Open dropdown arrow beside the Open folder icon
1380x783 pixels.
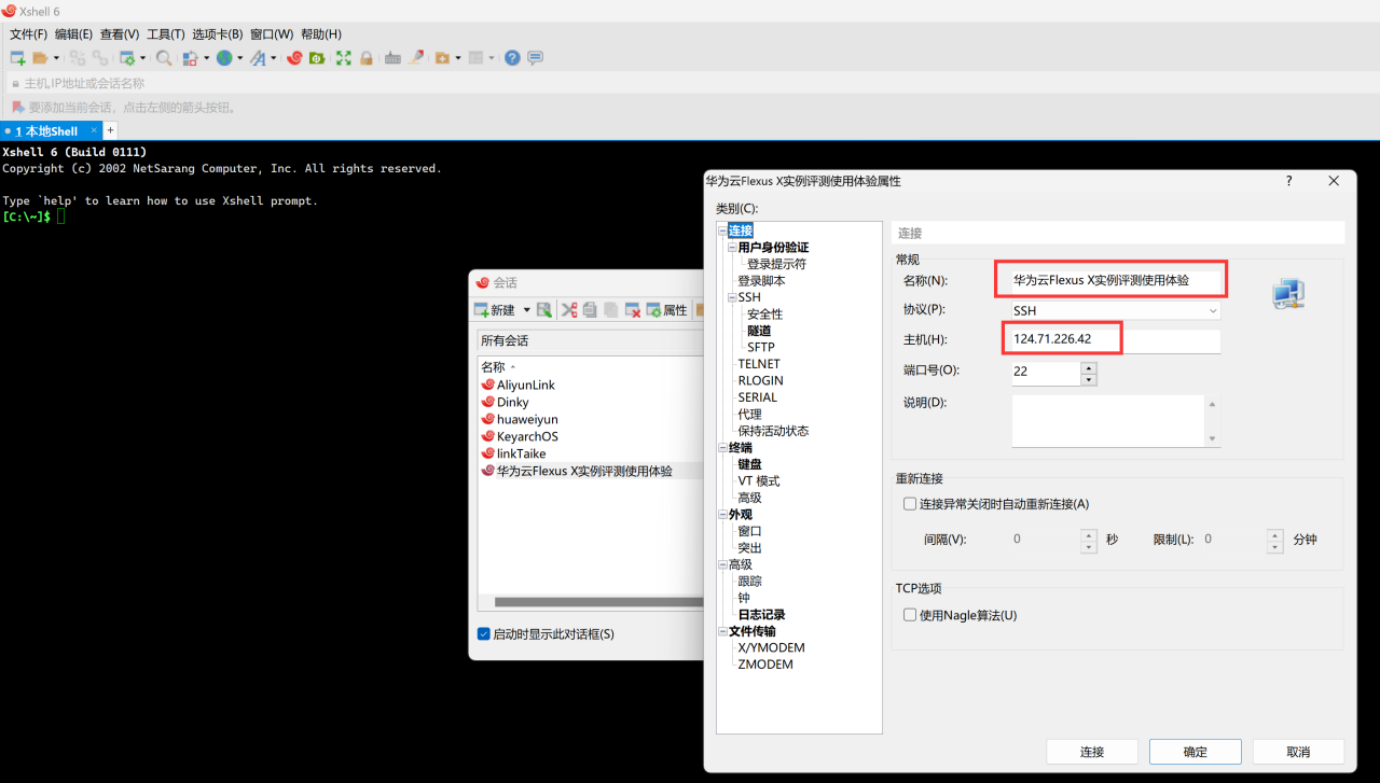tap(56, 58)
